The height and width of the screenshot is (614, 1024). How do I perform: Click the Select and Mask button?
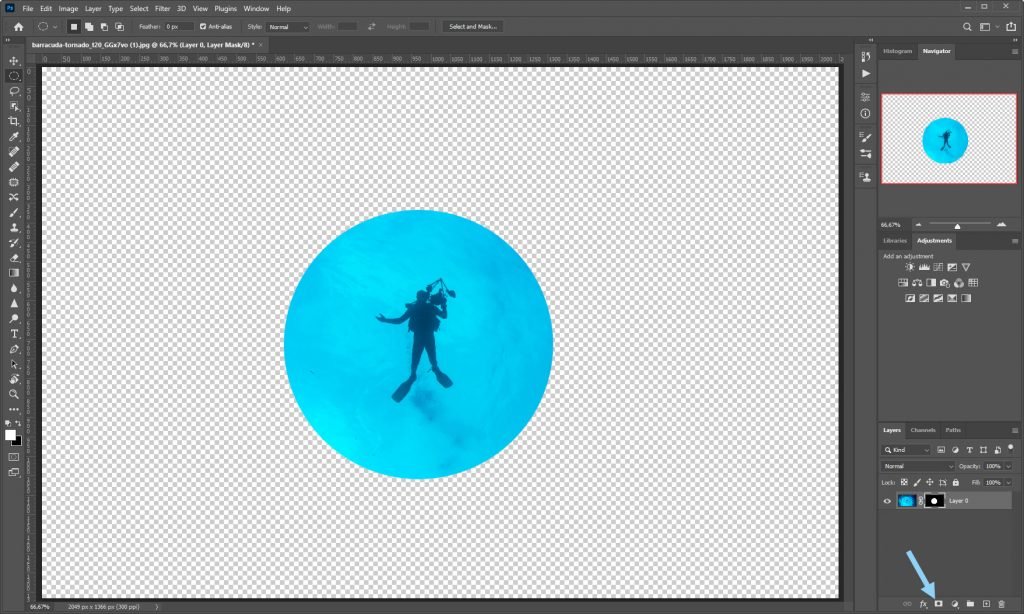point(472,26)
